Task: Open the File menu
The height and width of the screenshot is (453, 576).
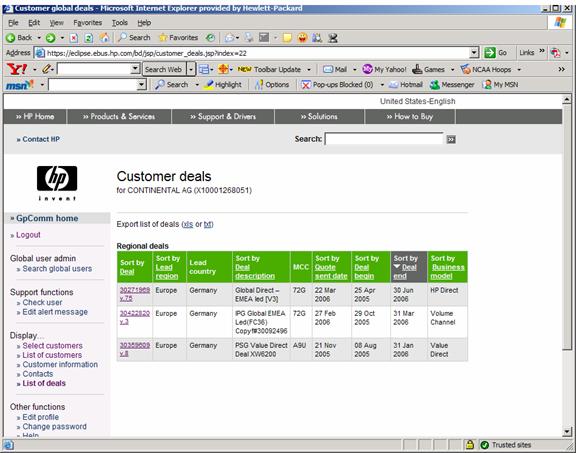Action: click(13, 23)
